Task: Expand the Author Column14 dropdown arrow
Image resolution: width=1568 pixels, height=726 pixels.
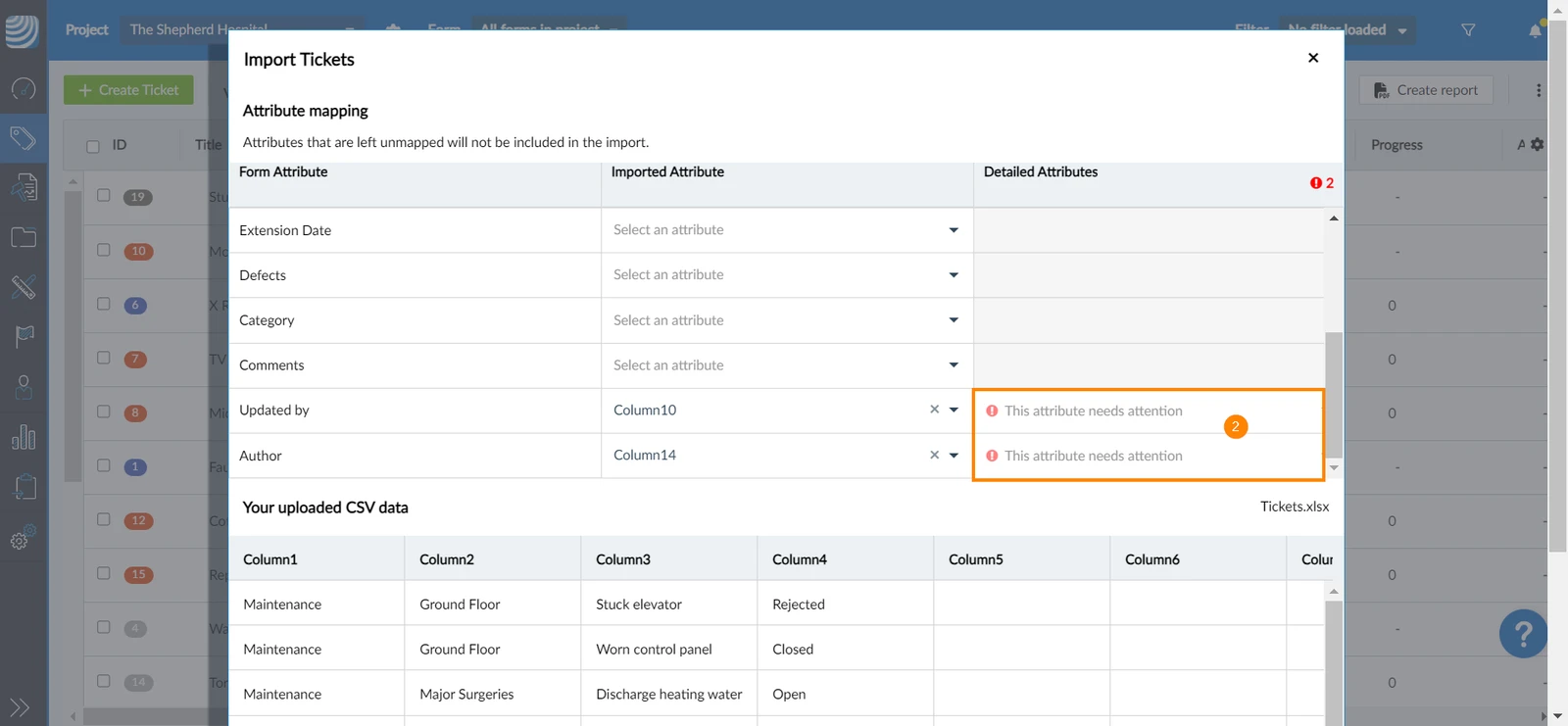Action: pos(954,456)
